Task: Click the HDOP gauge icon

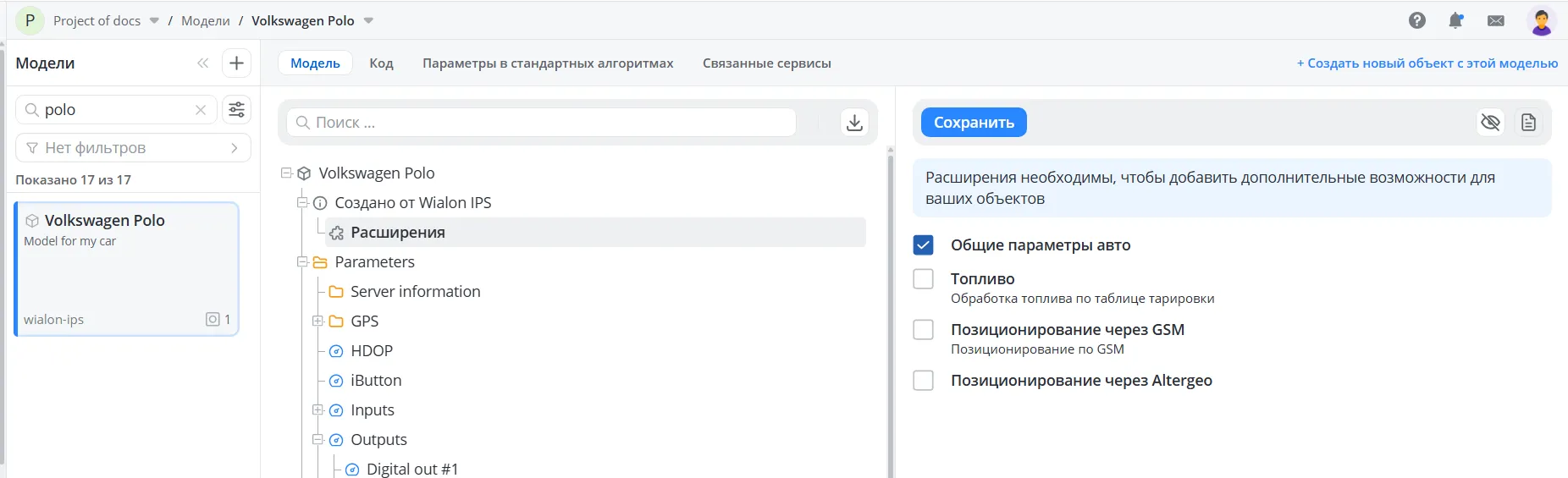Action: [336, 351]
